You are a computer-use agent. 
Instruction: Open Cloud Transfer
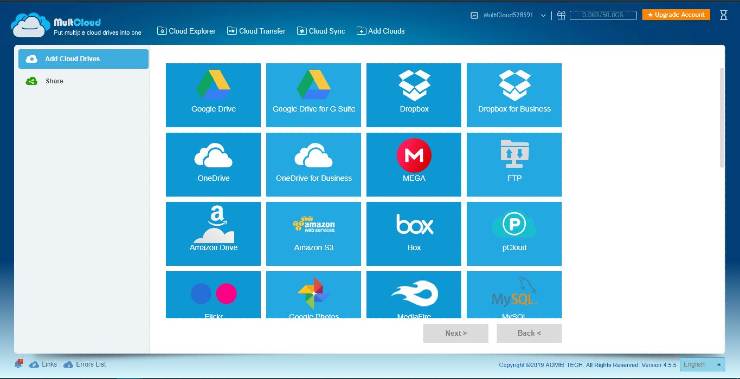(256, 31)
